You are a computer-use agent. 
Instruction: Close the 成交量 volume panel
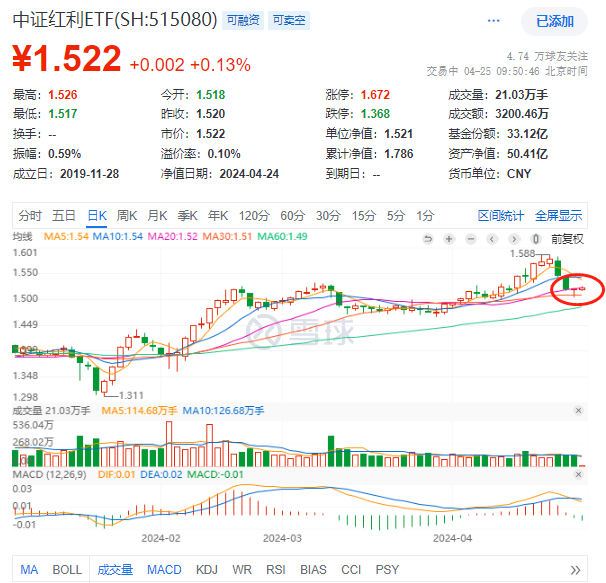click(579, 410)
